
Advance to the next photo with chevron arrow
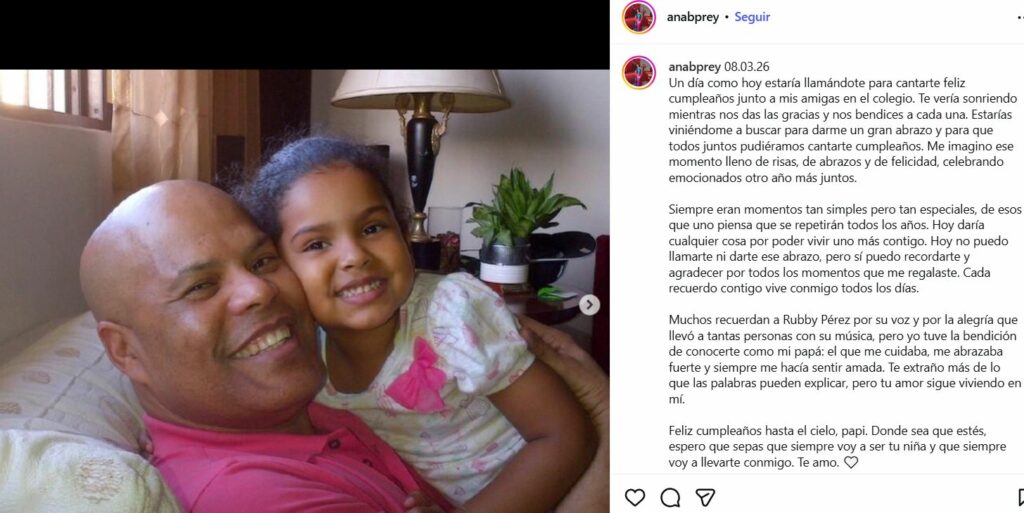tap(589, 305)
